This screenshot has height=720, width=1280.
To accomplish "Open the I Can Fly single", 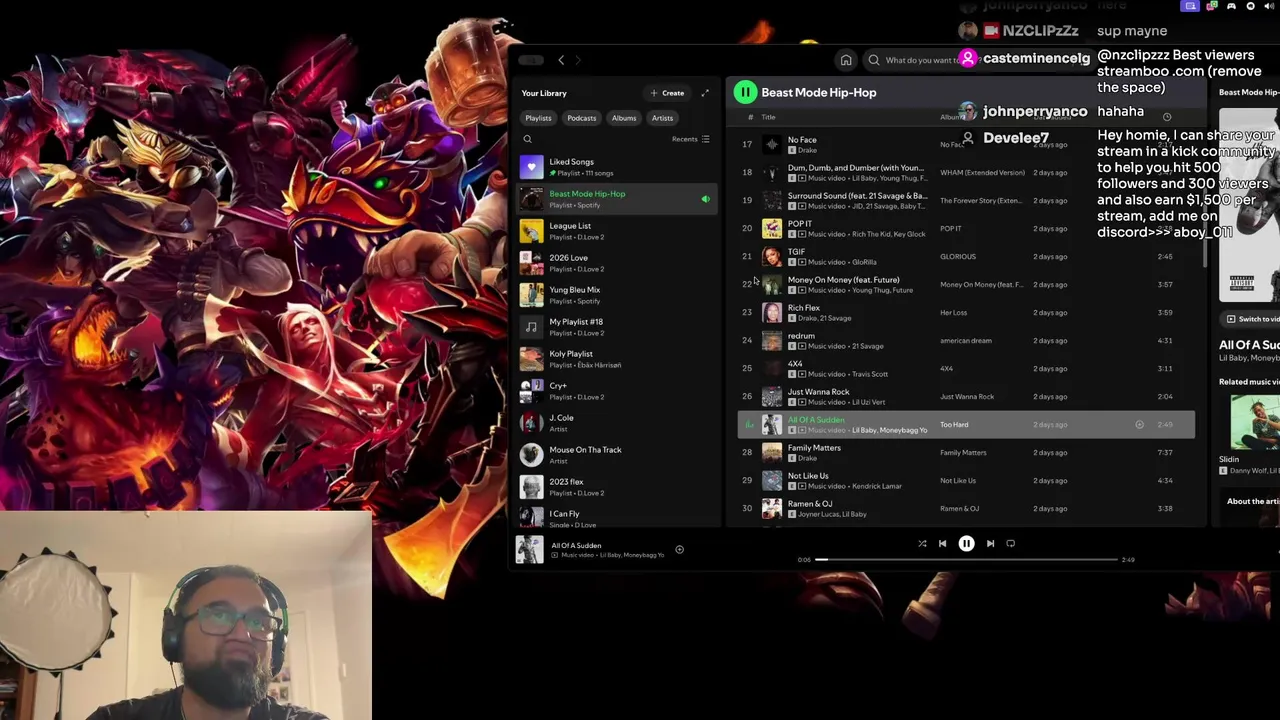I will [x=616, y=517].
